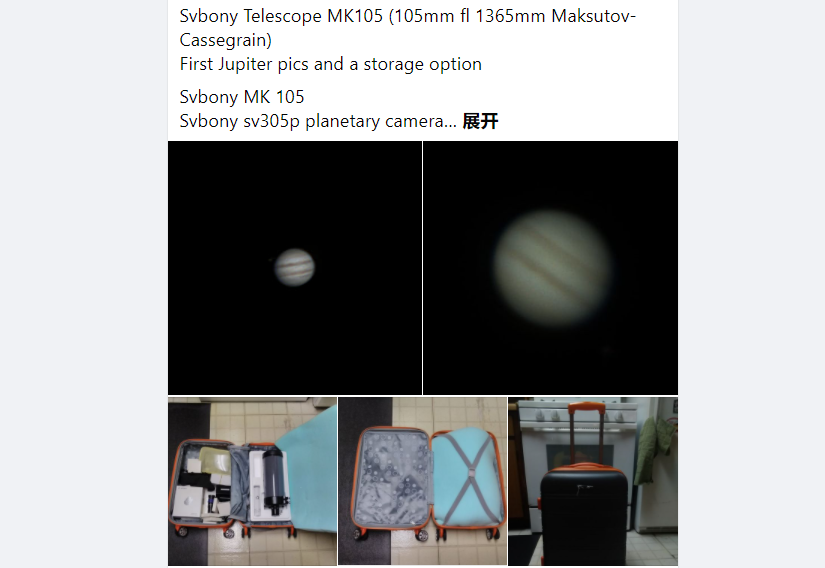The height and width of the screenshot is (568, 825).
Task: Open the empty open suitcase photo
Action: [422, 481]
